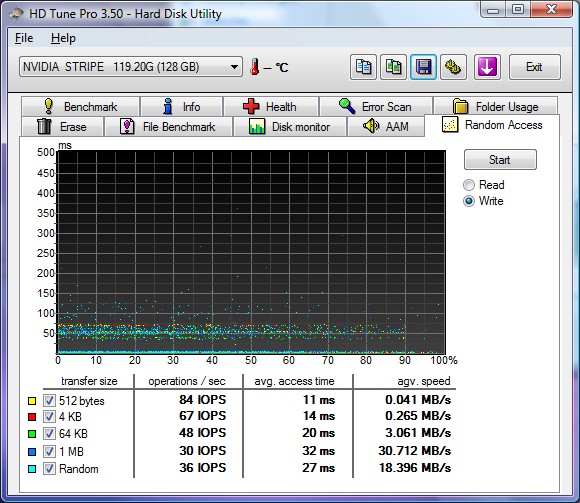580x503 pixels.
Task: Click the transfer size column header
Action: click(89, 381)
